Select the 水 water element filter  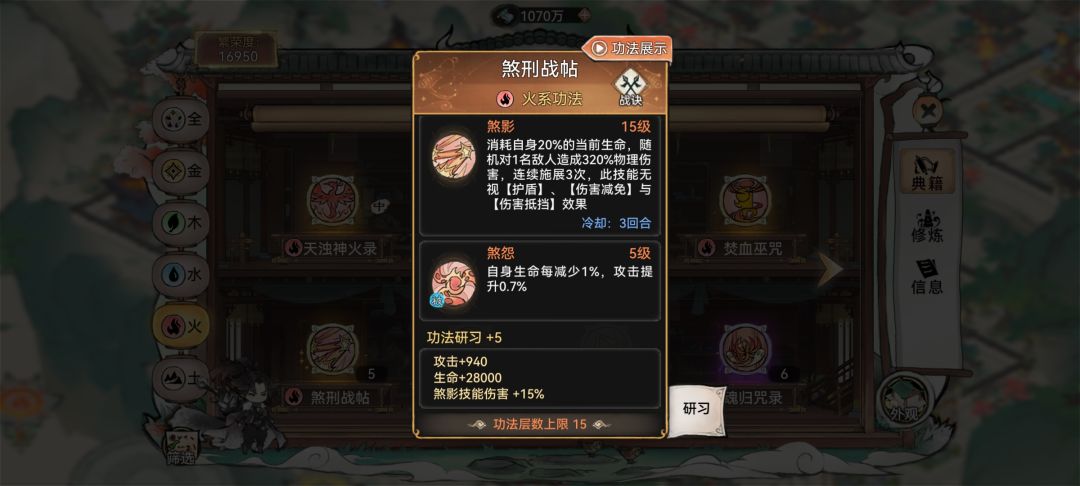(x=181, y=275)
